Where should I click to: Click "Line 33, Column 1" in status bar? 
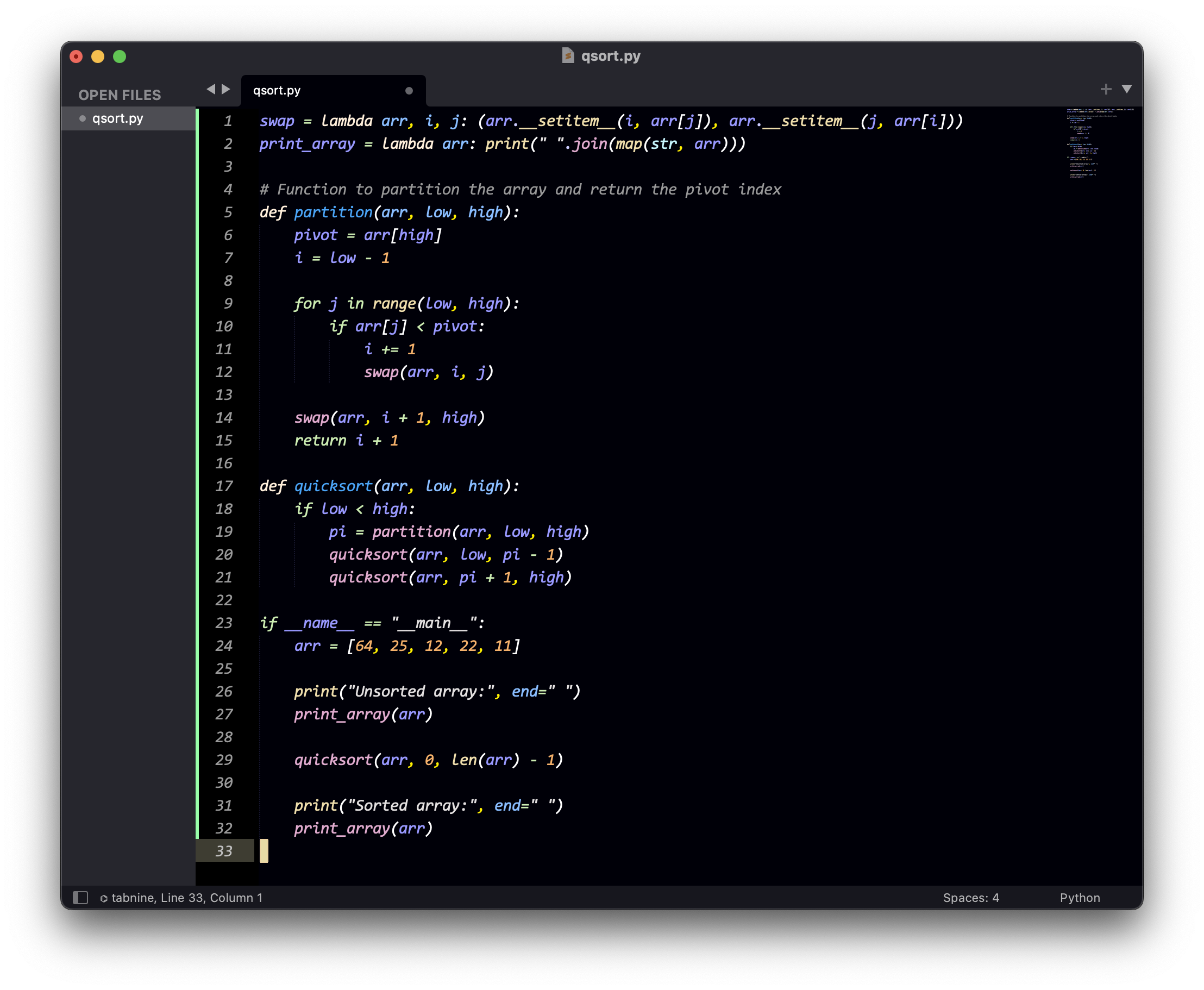[211, 898]
